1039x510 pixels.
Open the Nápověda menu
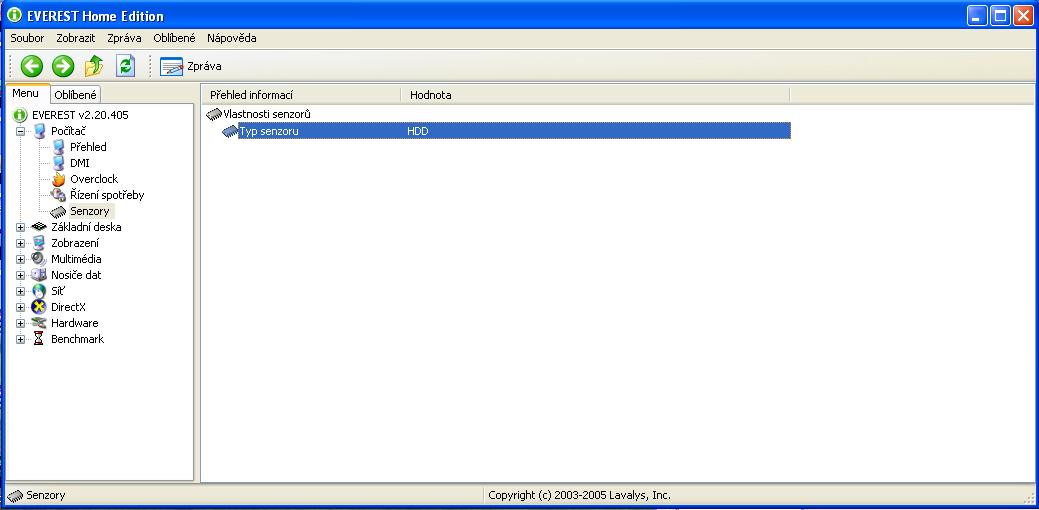pyautogui.click(x=231, y=38)
